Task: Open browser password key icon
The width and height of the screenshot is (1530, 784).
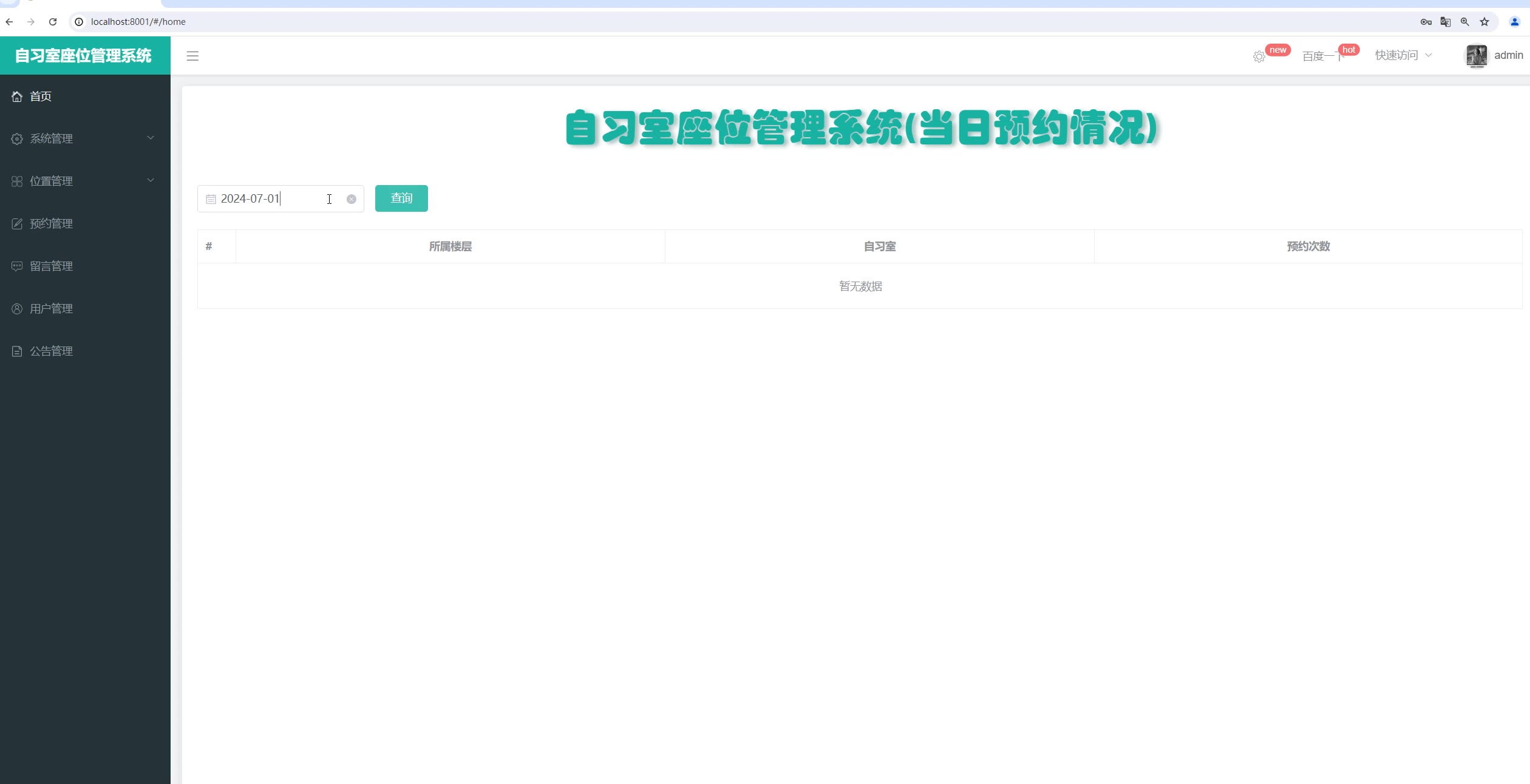Action: coord(1426,22)
